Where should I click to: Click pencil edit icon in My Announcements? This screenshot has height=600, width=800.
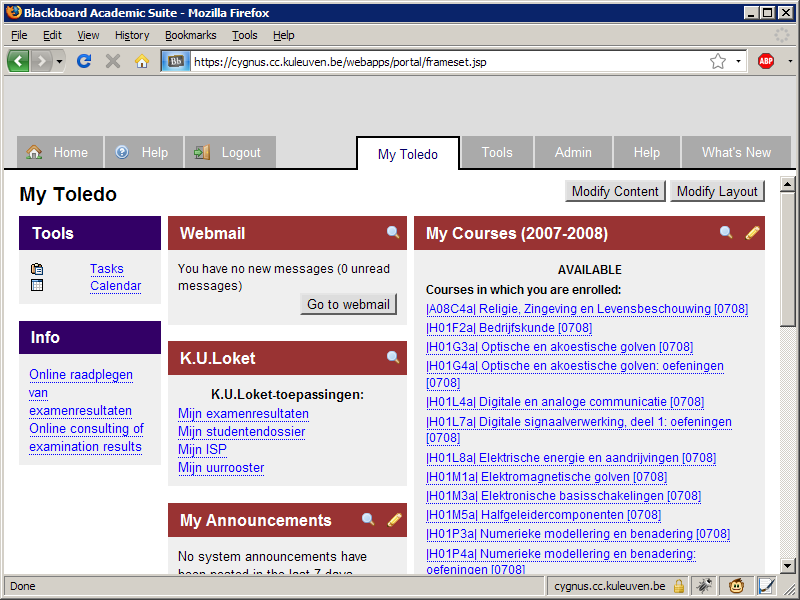tap(394, 520)
